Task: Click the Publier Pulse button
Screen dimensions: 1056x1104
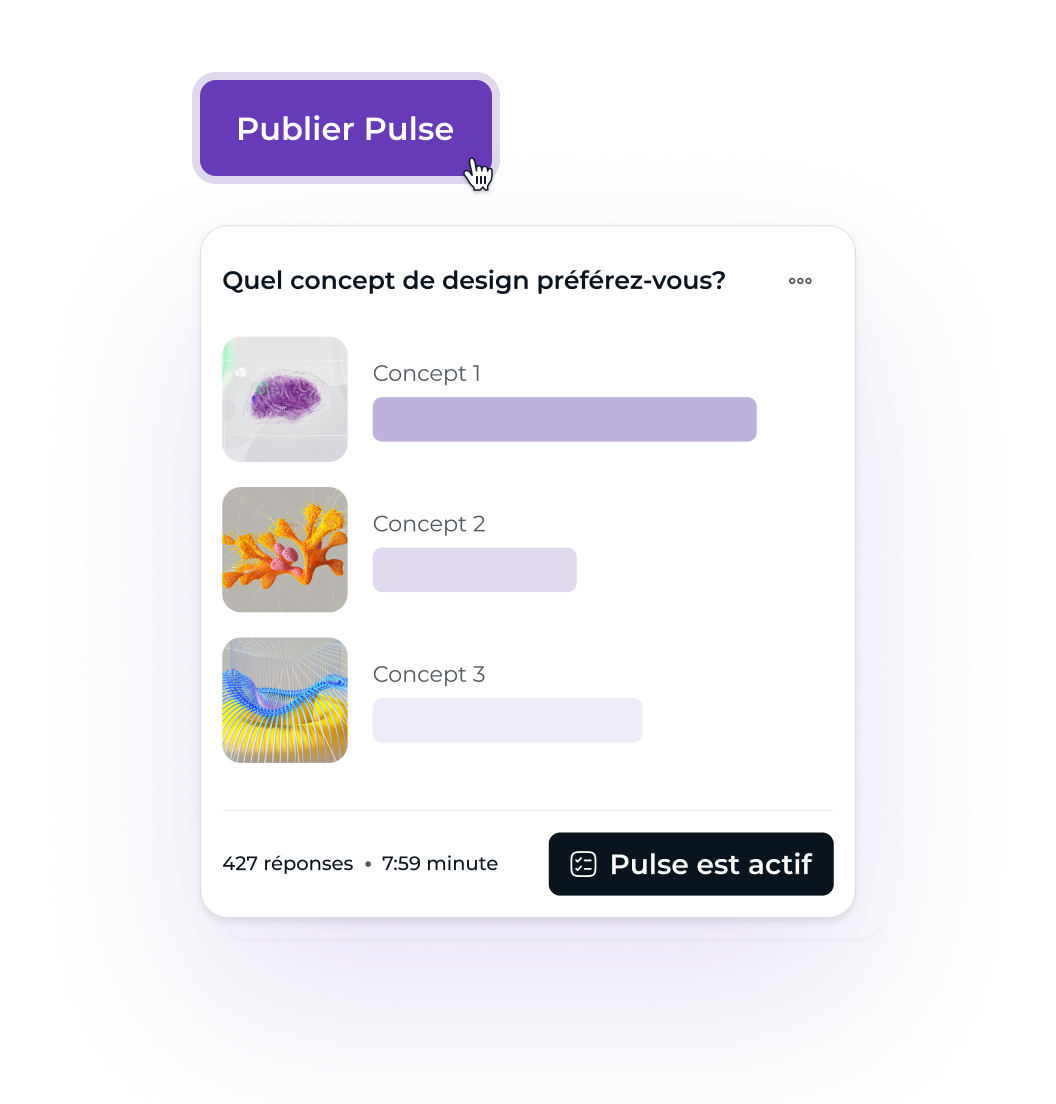Action: click(346, 128)
